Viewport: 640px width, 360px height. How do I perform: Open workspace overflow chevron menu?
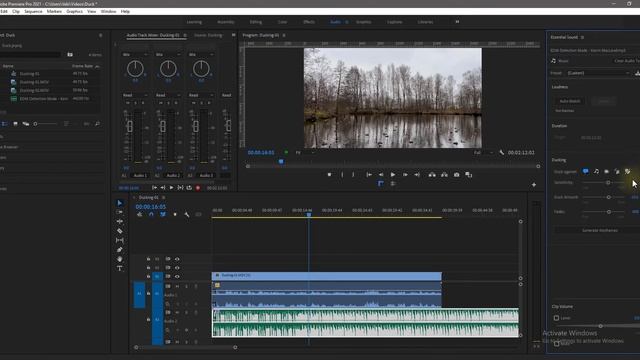tap(457, 22)
